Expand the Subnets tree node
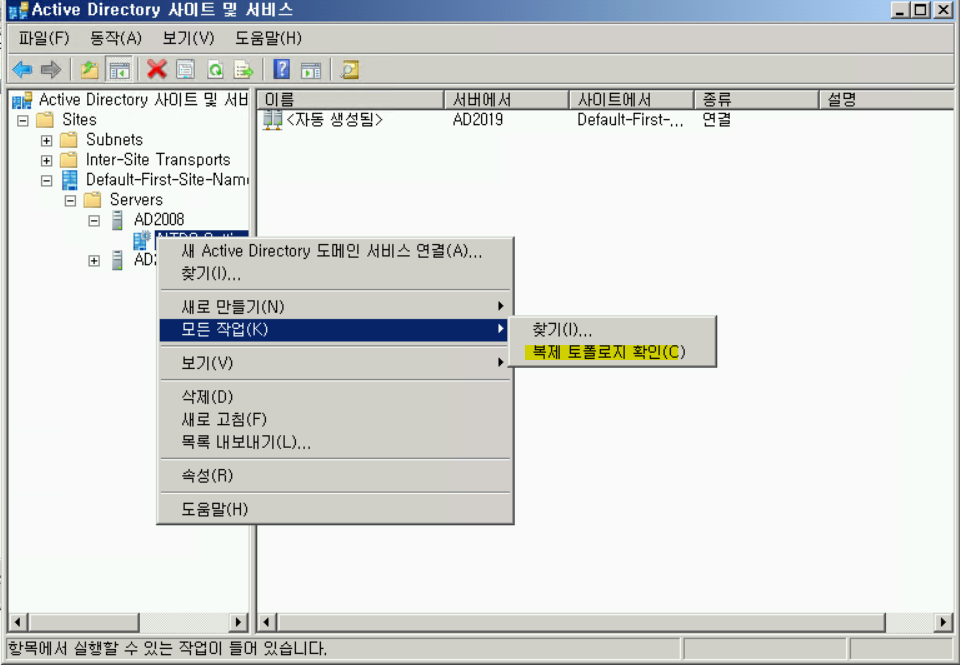This screenshot has height=665, width=960. tap(47, 141)
